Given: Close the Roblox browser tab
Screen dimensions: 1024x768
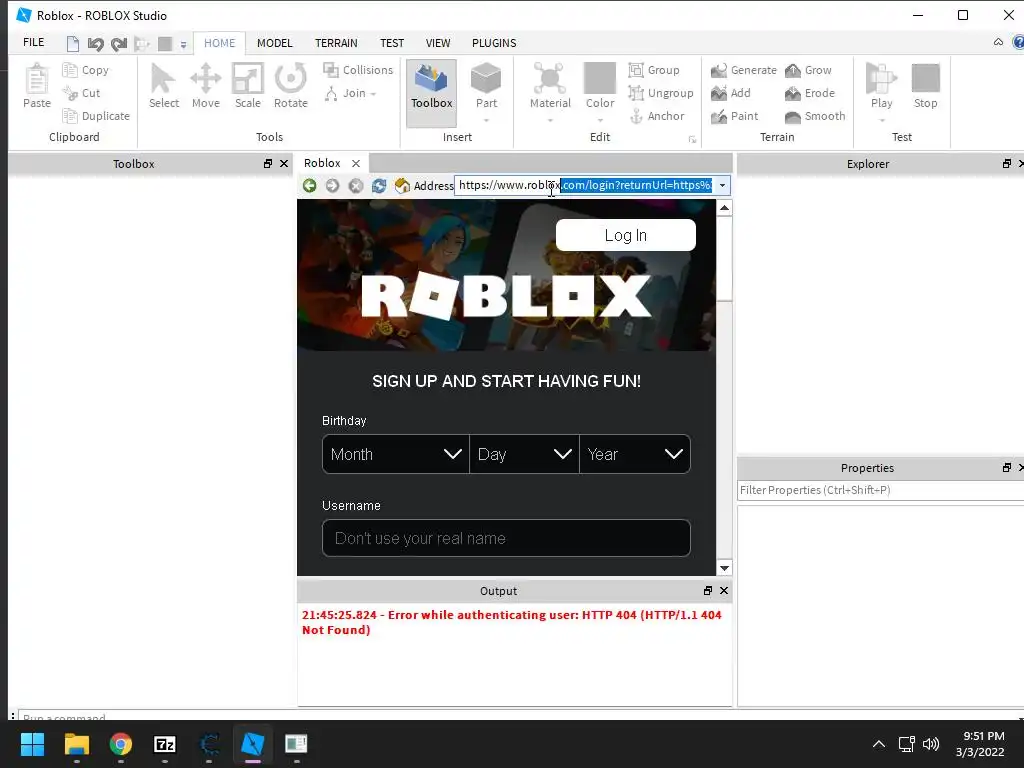Looking at the screenshot, I should pos(356,163).
